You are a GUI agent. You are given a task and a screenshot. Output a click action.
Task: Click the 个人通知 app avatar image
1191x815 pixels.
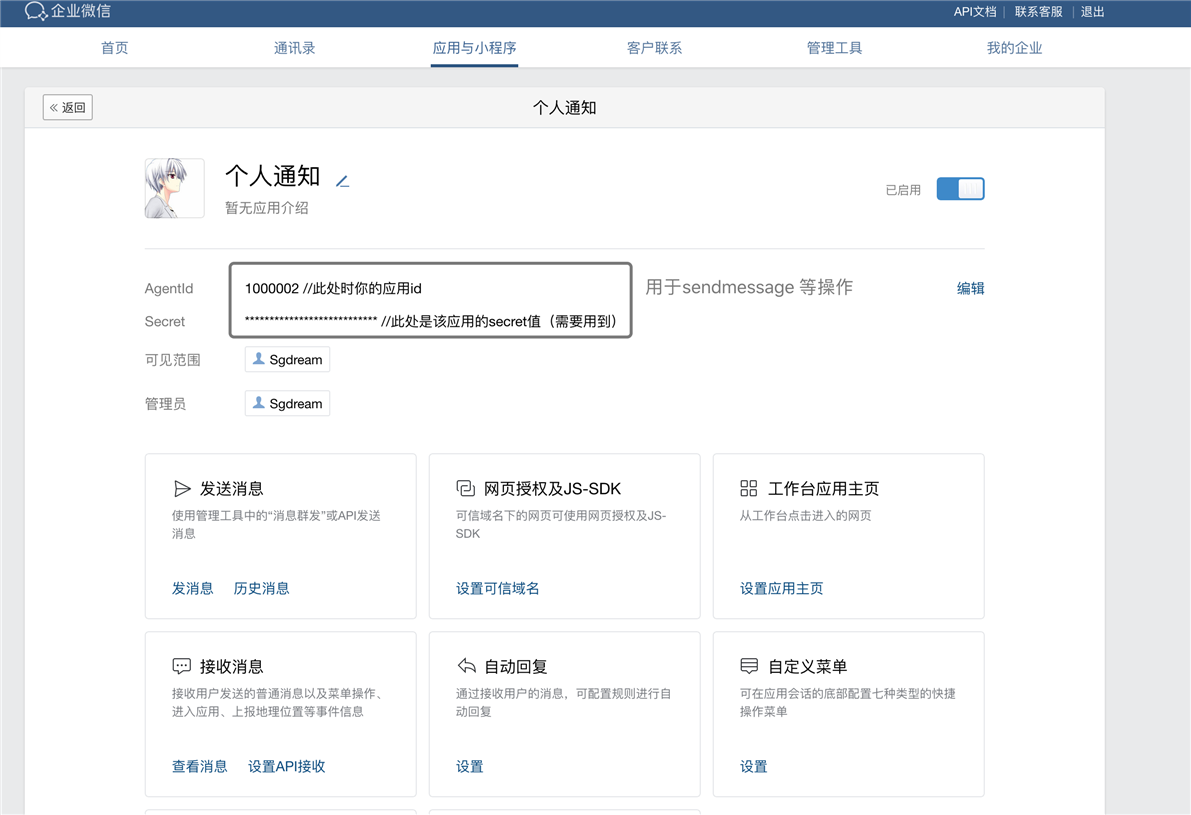175,188
